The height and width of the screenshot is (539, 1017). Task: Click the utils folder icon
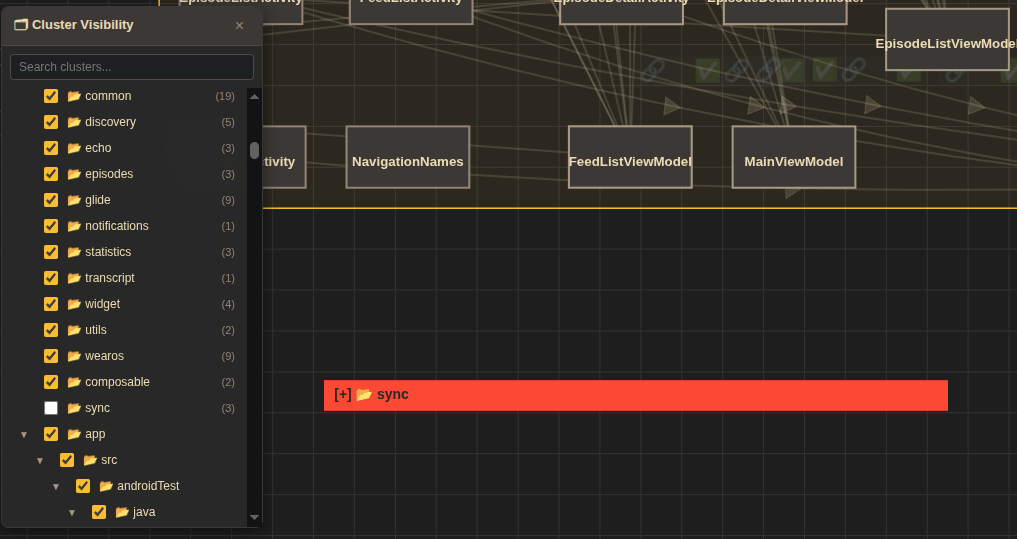coord(74,329)
